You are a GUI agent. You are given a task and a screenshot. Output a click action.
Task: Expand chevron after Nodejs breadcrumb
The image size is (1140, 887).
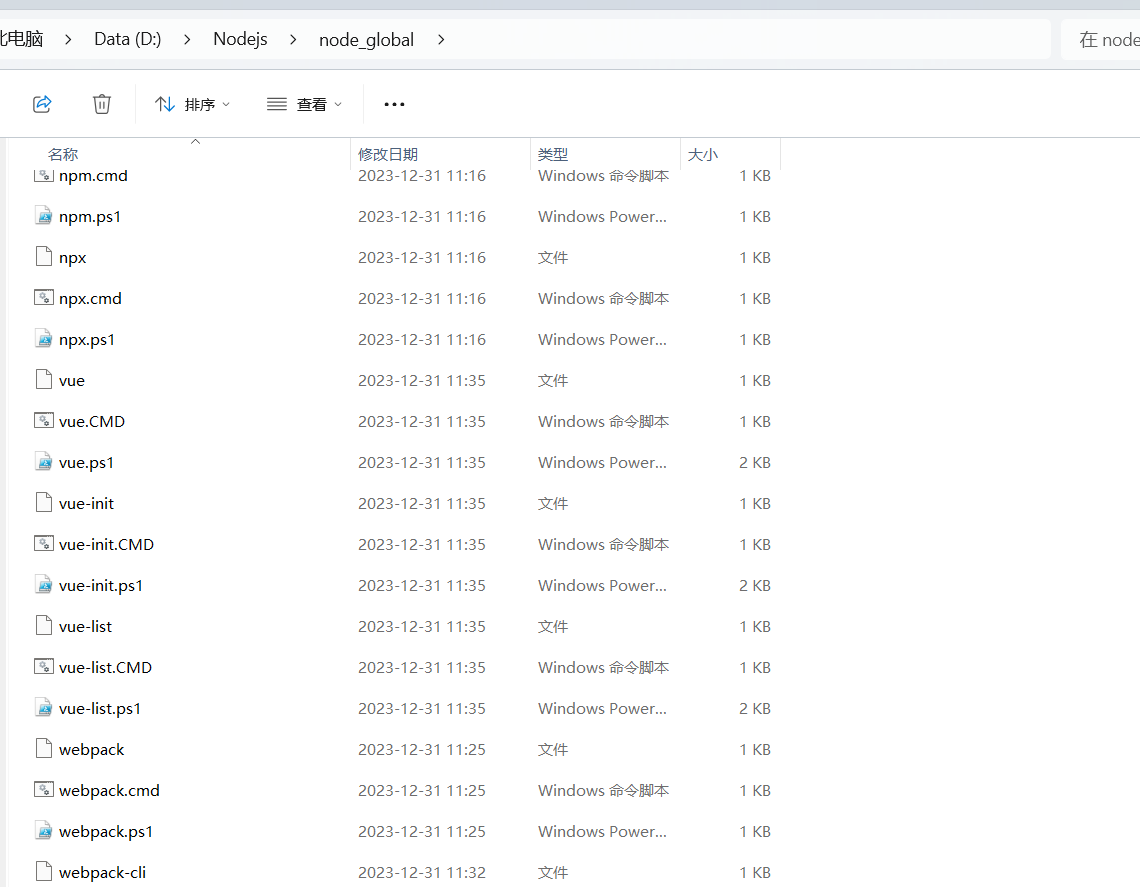click(x=293, y=39)
